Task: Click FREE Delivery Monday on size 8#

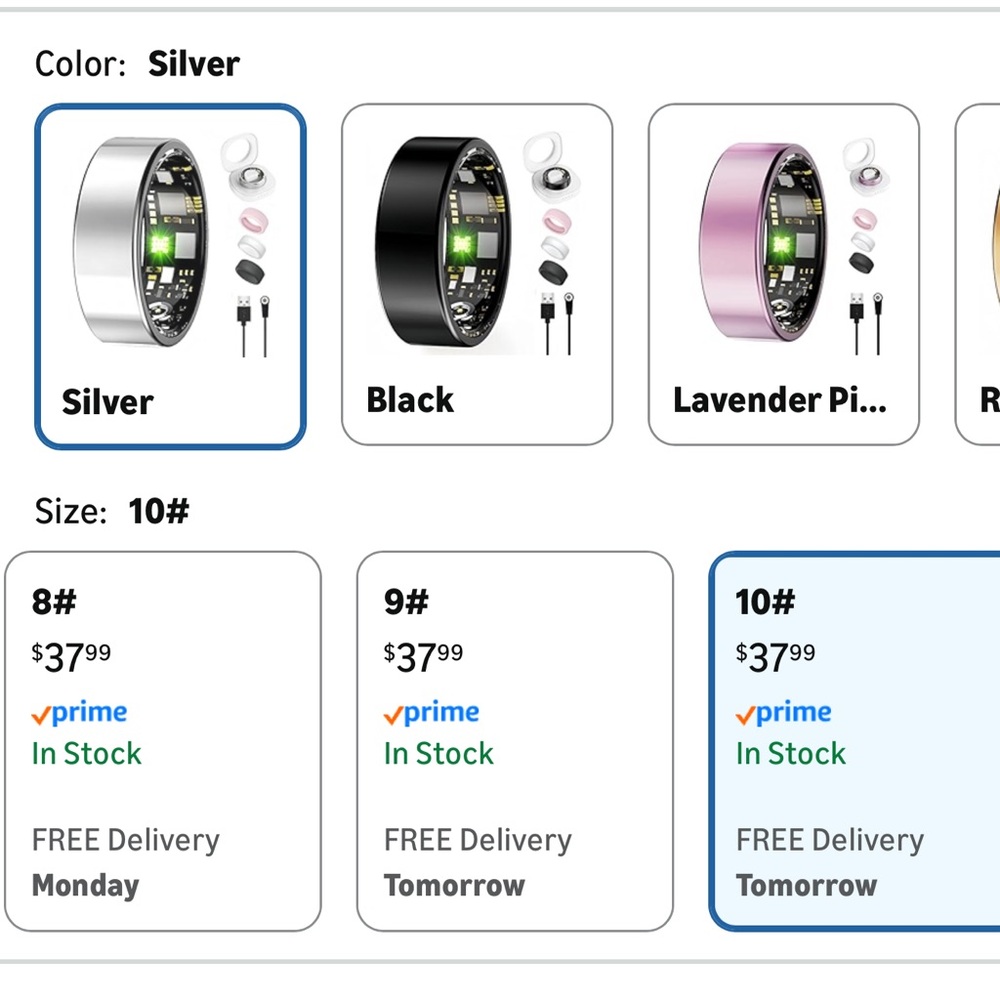Action: [125, 862]
